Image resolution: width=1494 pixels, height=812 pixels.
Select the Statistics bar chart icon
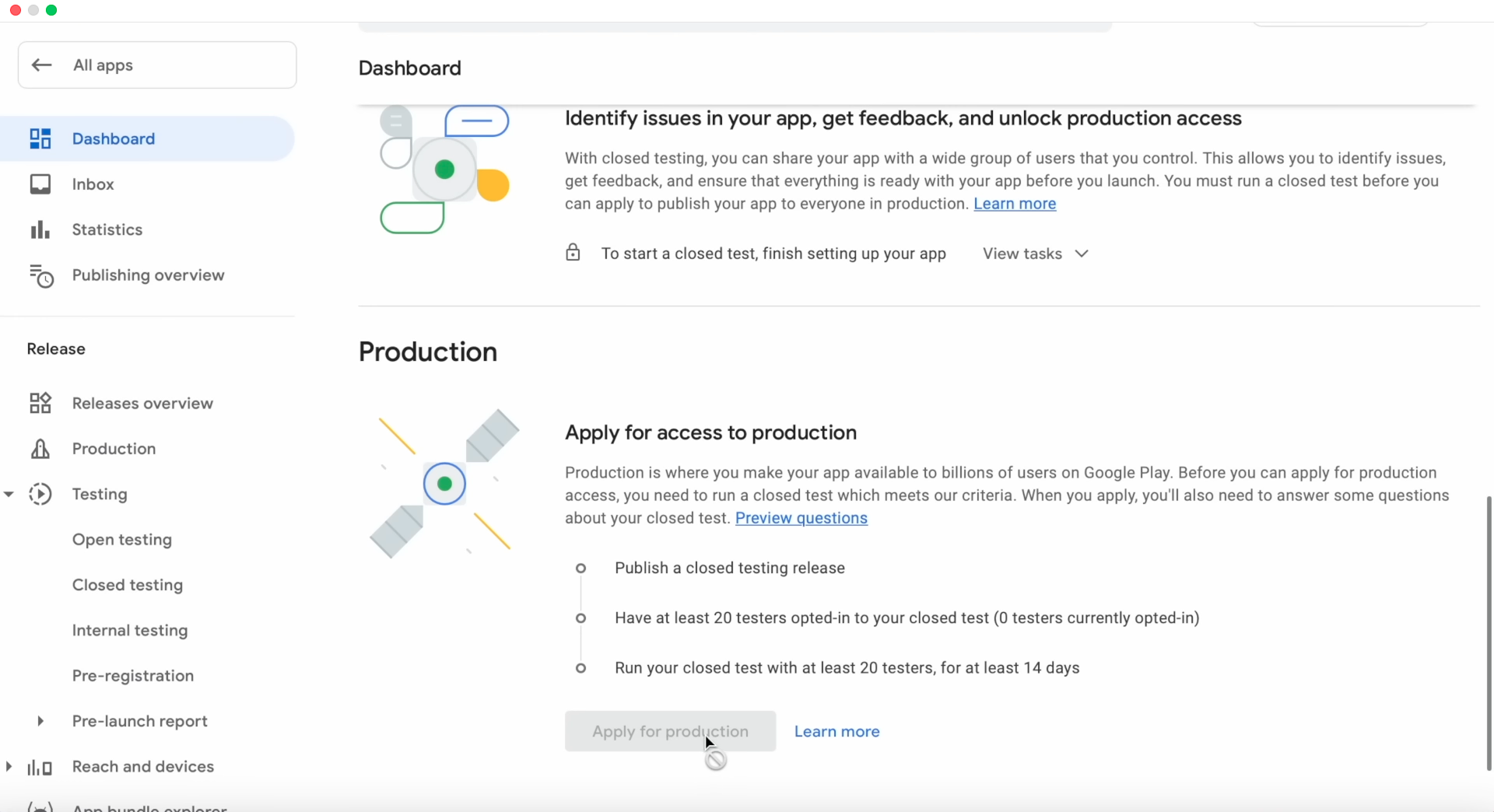pyautogui.click(x=40, y=229)
